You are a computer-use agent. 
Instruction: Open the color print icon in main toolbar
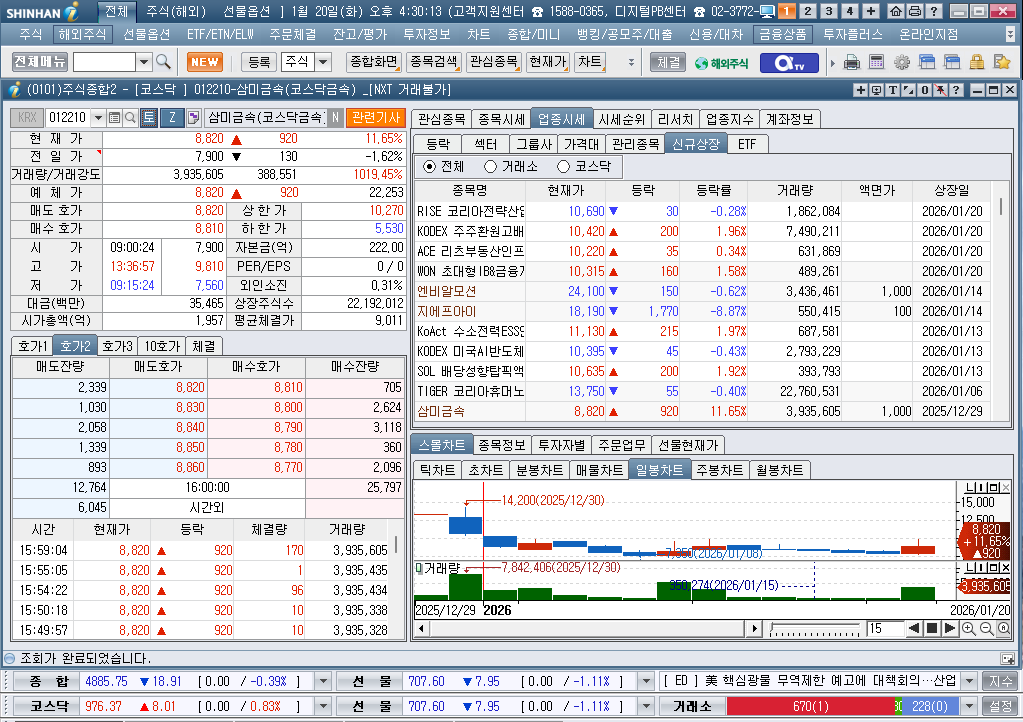coord(851,63)
